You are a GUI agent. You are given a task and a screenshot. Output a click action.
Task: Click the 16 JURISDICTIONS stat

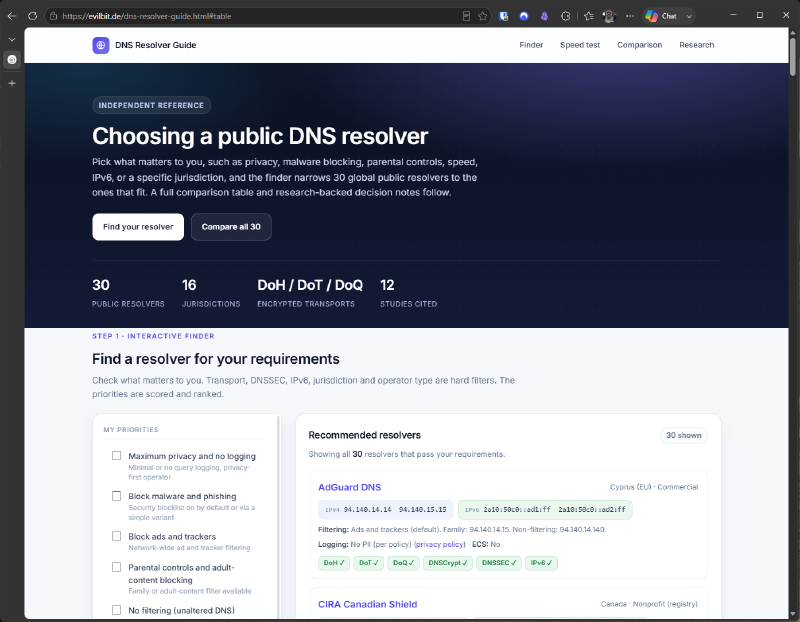(211, 292)
